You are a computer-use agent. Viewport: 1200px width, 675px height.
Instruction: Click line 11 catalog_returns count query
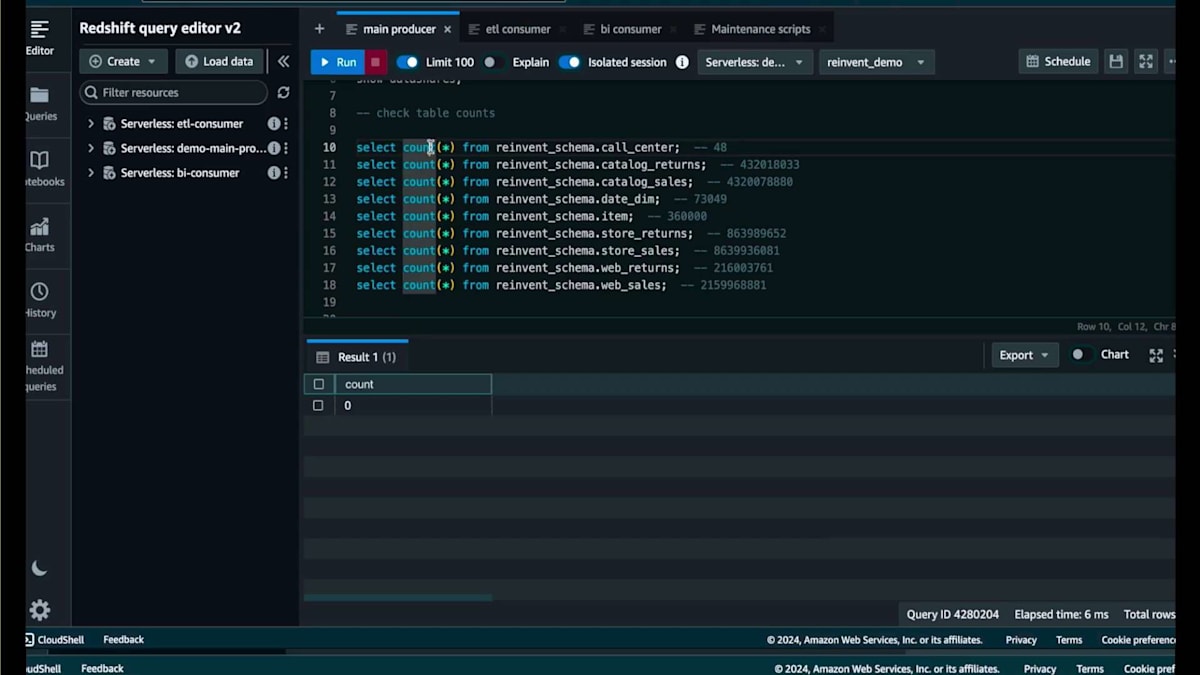pyautogui.click(x=577, y=165)
